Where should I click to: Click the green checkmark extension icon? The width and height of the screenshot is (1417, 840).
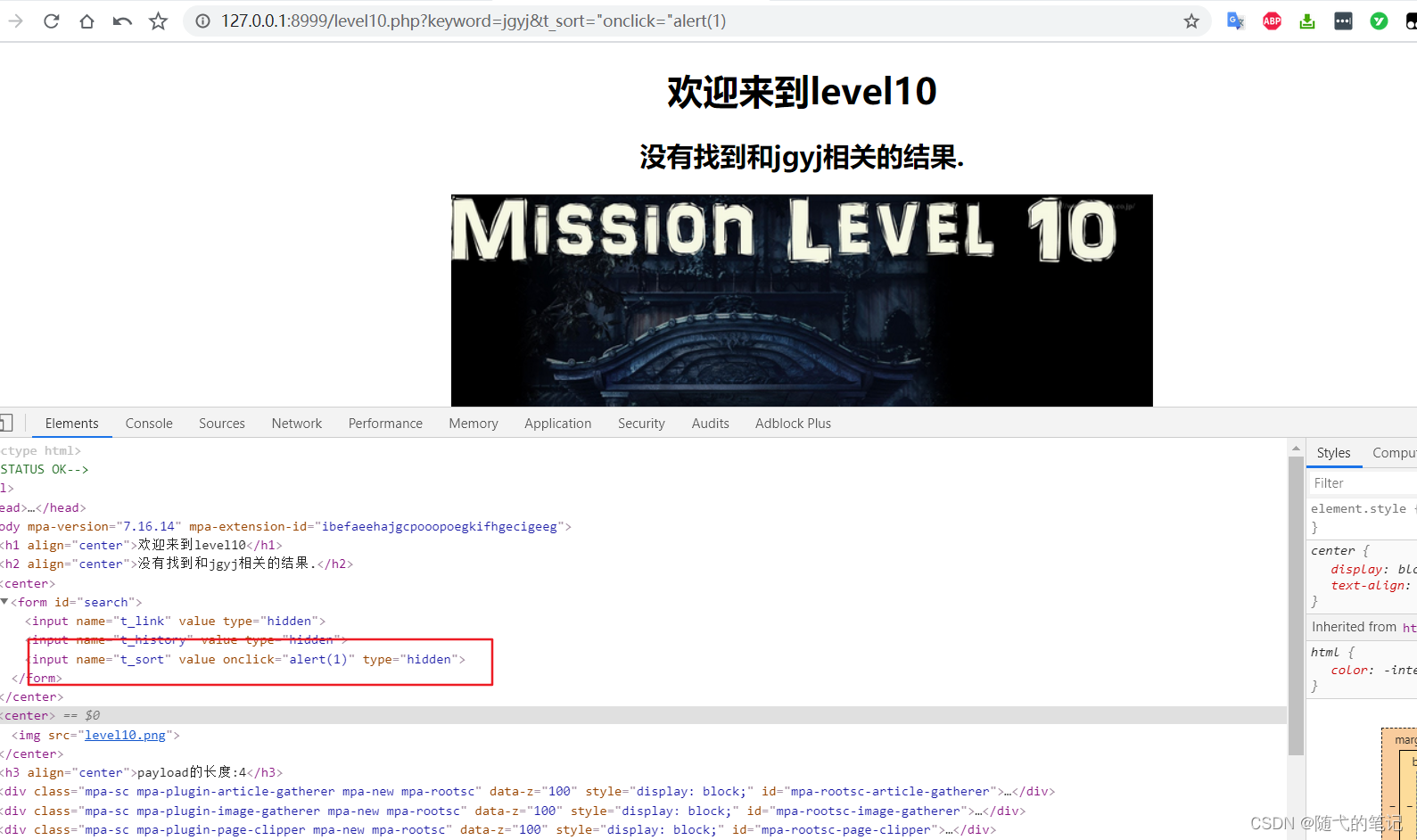coord(1379,21)
